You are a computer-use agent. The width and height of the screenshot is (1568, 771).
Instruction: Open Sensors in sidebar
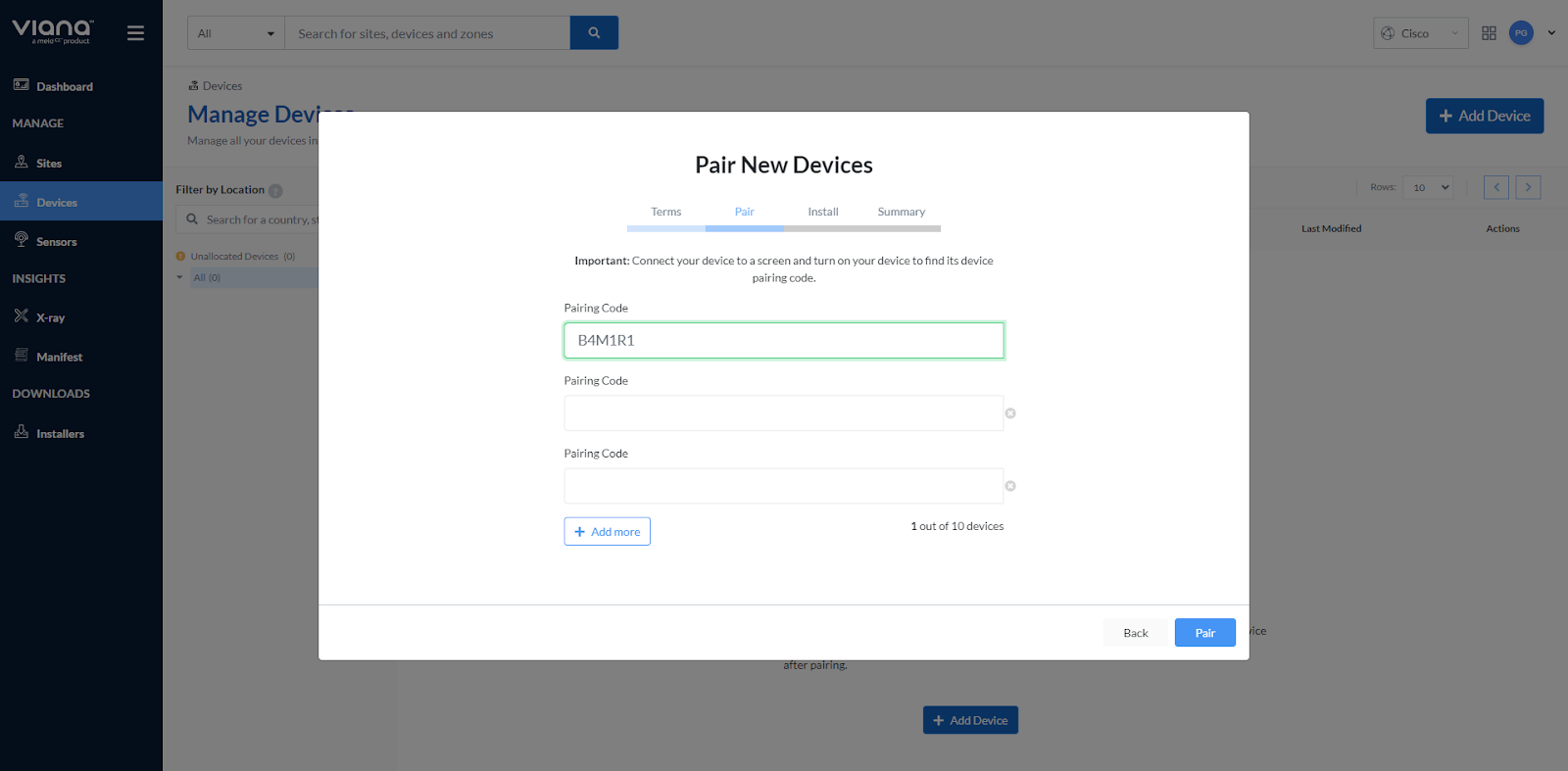[x=56, y=242]
